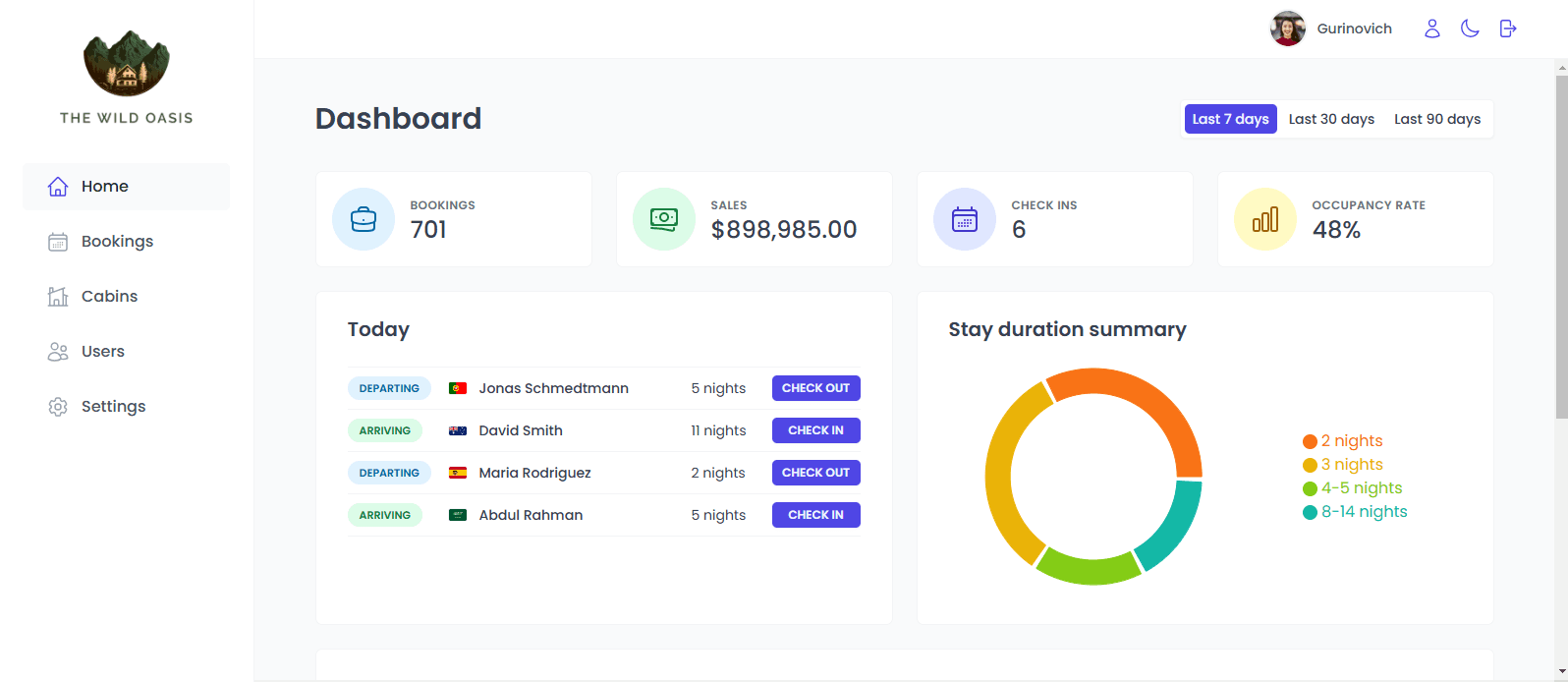This screenshot has width=1568, height=682.
Task: Click the Cabins icon in the sidebar
Action: (x=58, y=297)
